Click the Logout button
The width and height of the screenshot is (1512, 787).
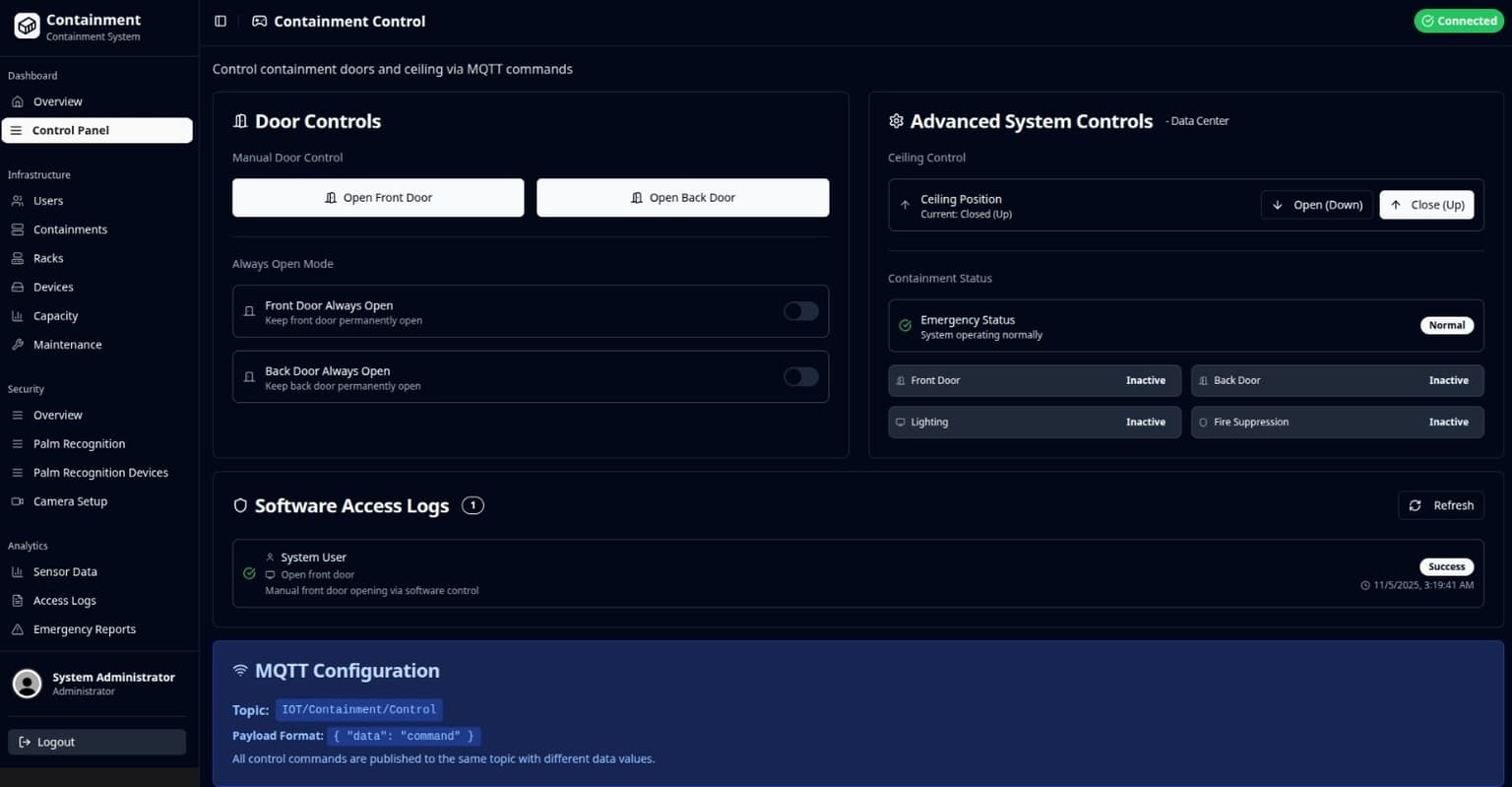click(x=96, y=742)
